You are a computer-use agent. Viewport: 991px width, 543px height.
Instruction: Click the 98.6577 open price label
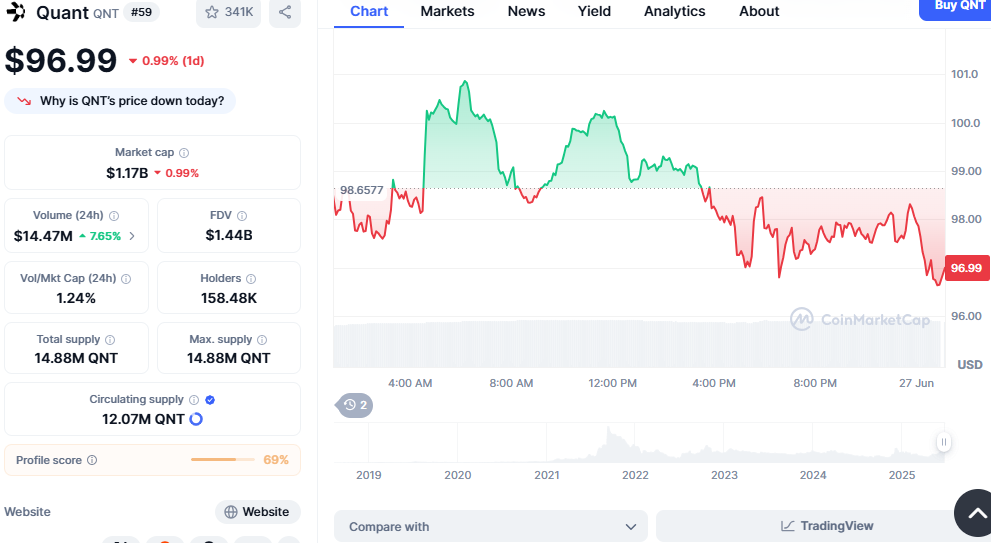pos(362,190)
